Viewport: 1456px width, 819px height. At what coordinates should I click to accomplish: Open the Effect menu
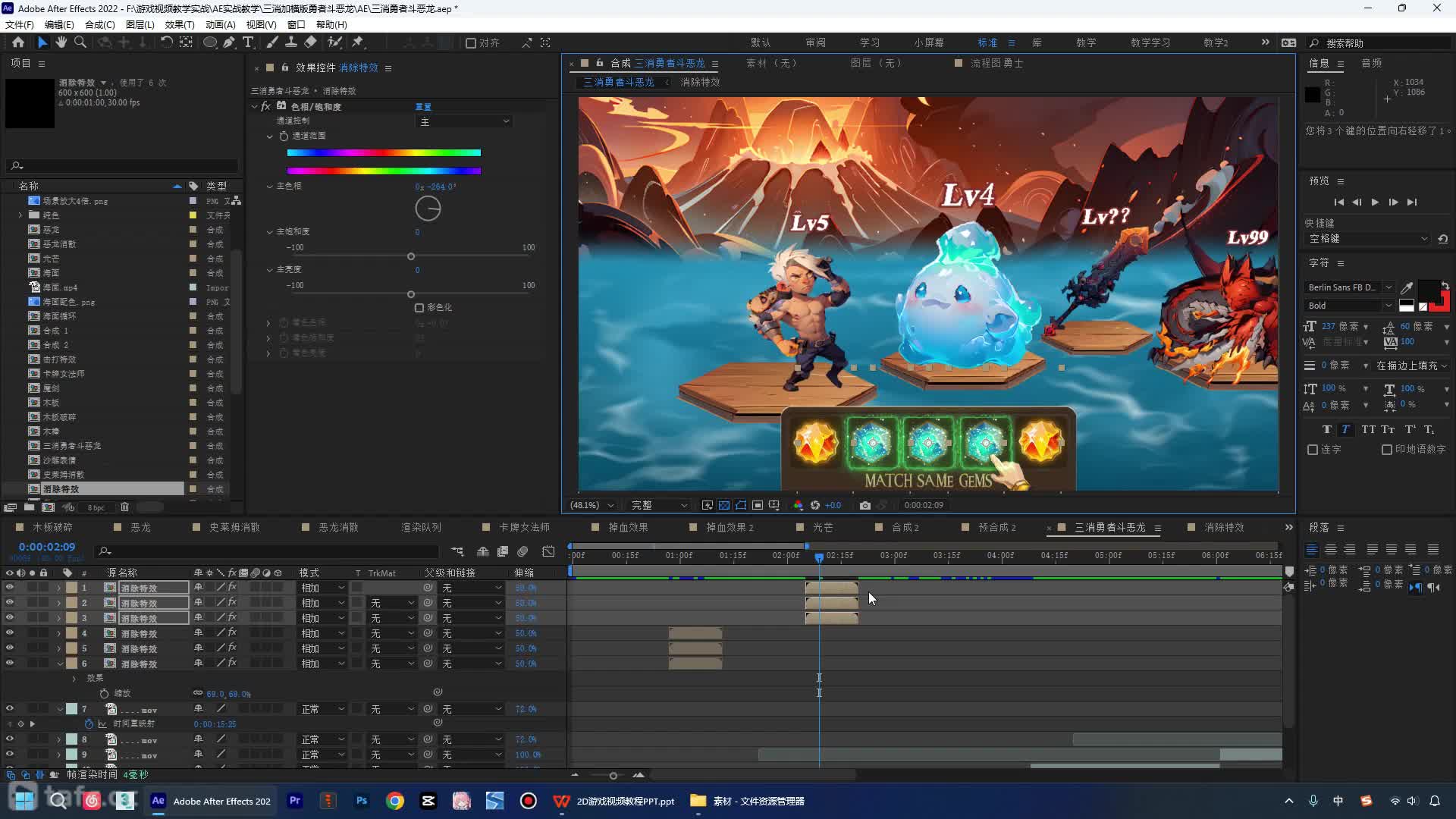(x=180, y=24)
